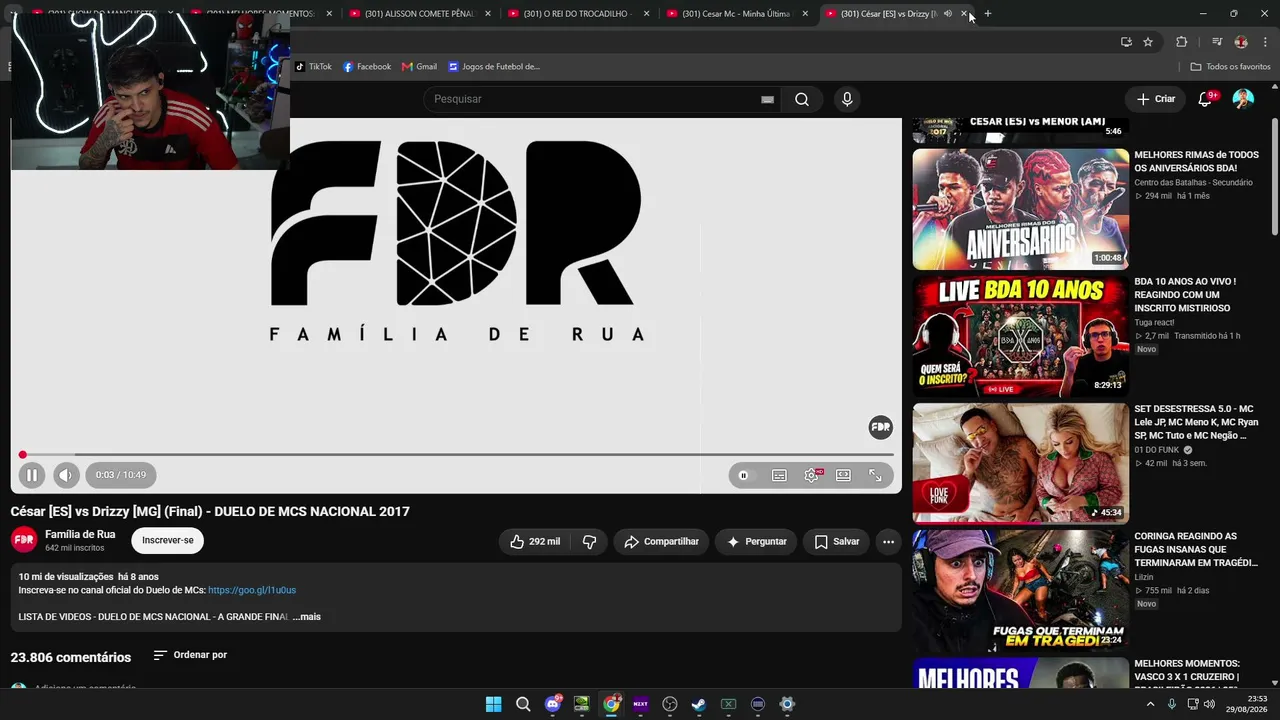Screen dimensions: 1280x720
Task: Open the Windows Start menu
Action: [x=493, y=704]
